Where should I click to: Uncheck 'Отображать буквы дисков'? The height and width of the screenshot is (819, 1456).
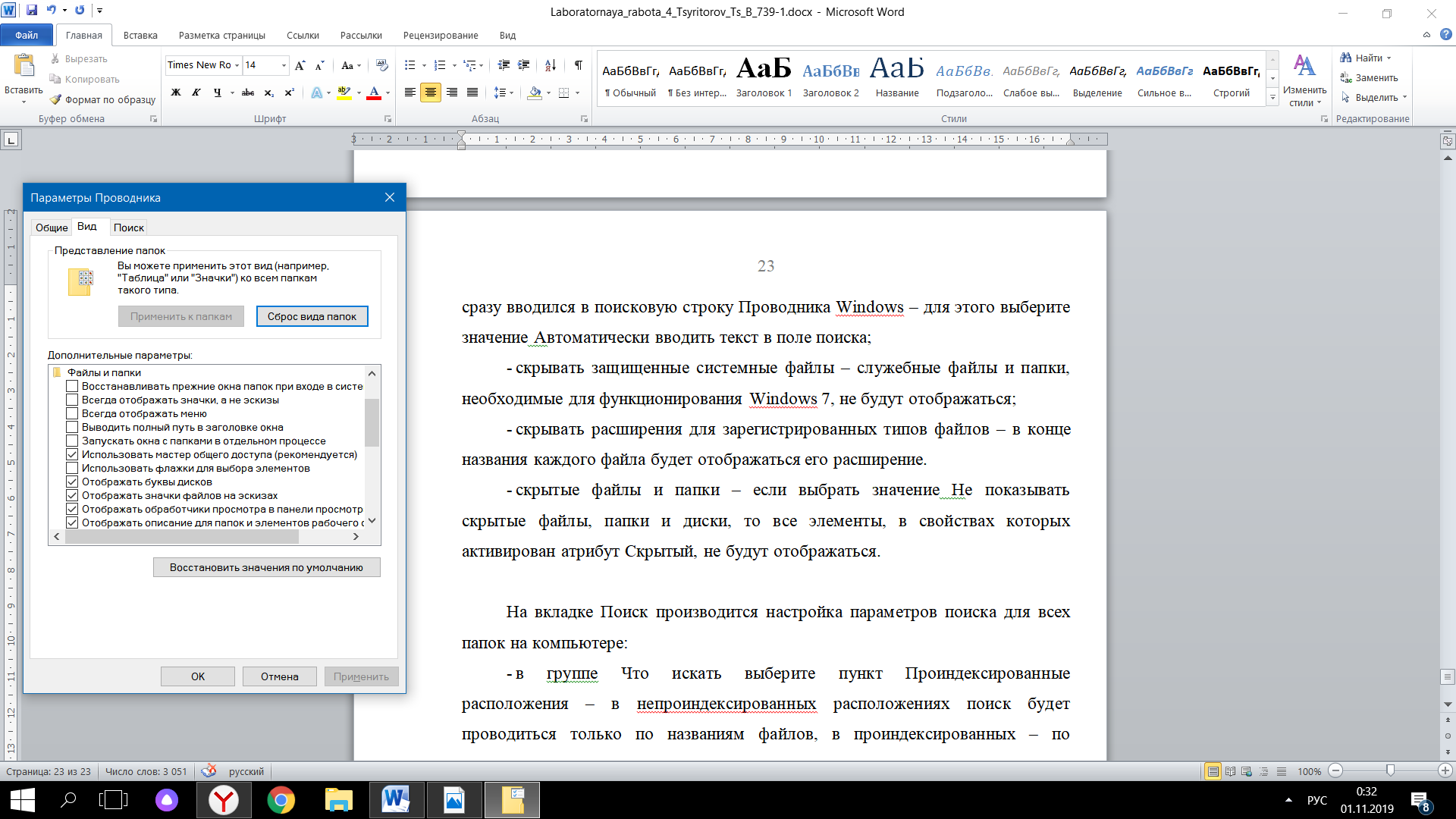72,482
